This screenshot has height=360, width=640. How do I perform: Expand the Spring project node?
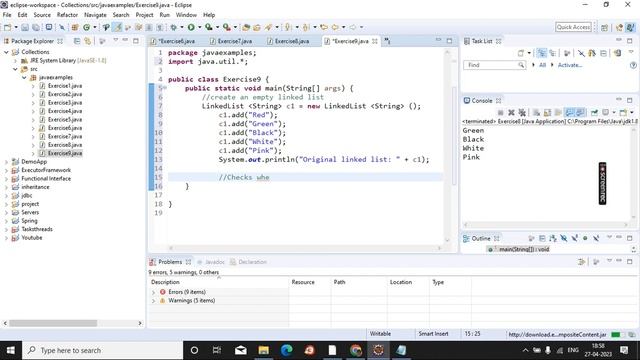coord(6,221)
